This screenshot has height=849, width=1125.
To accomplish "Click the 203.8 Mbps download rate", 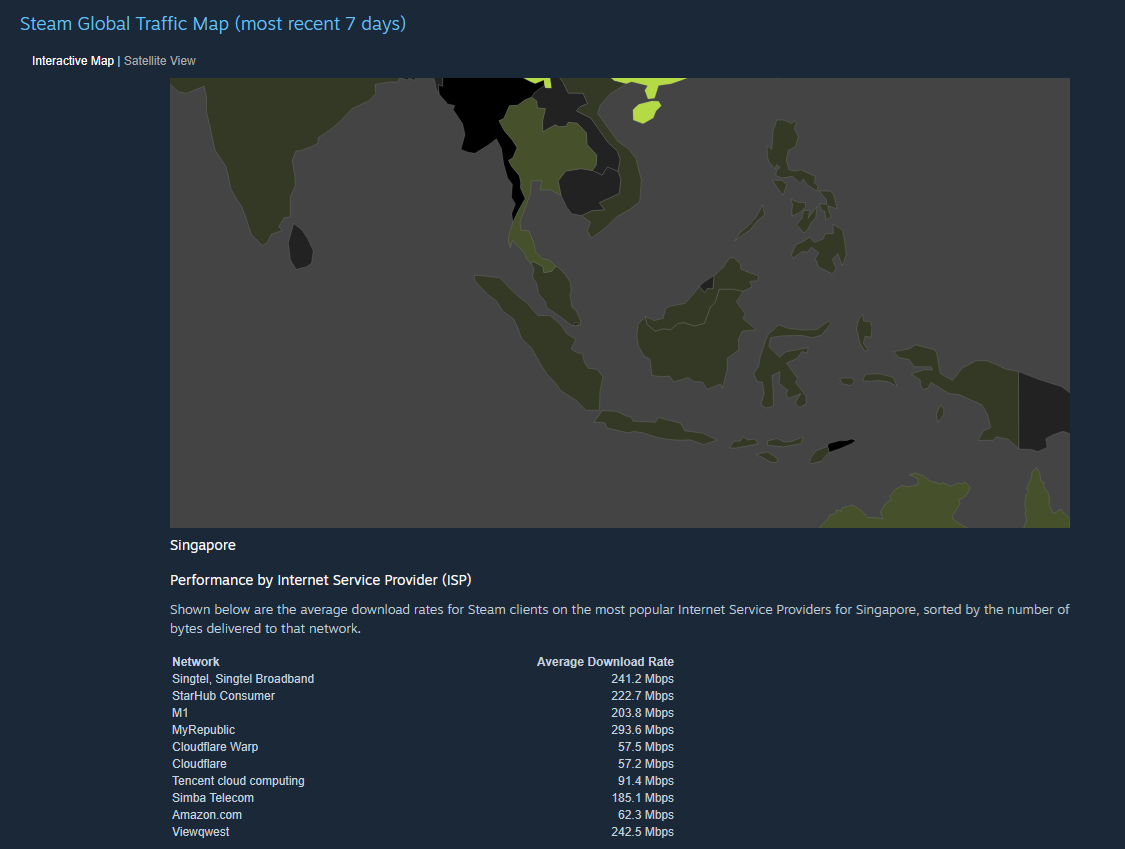I will click(643, 713).
